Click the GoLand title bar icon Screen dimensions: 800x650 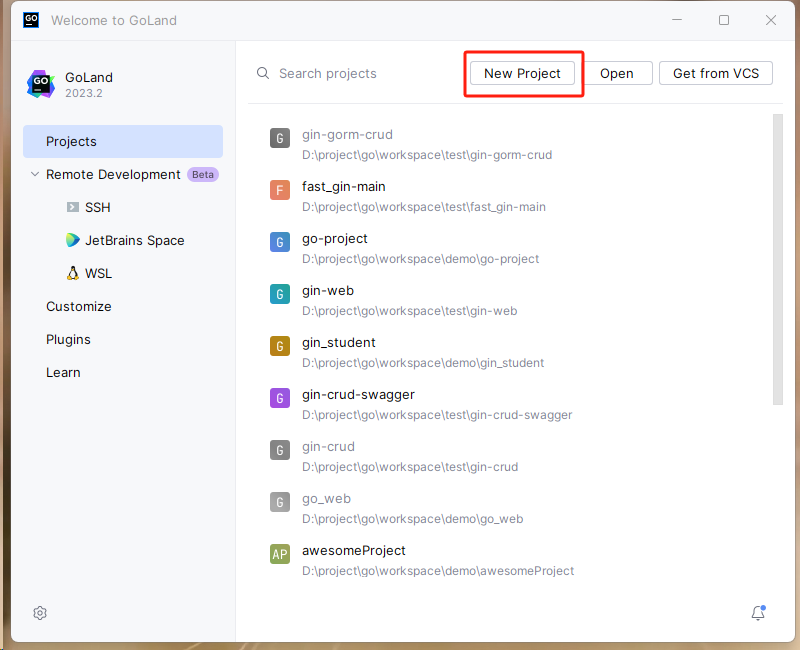(x=31, y=20)
